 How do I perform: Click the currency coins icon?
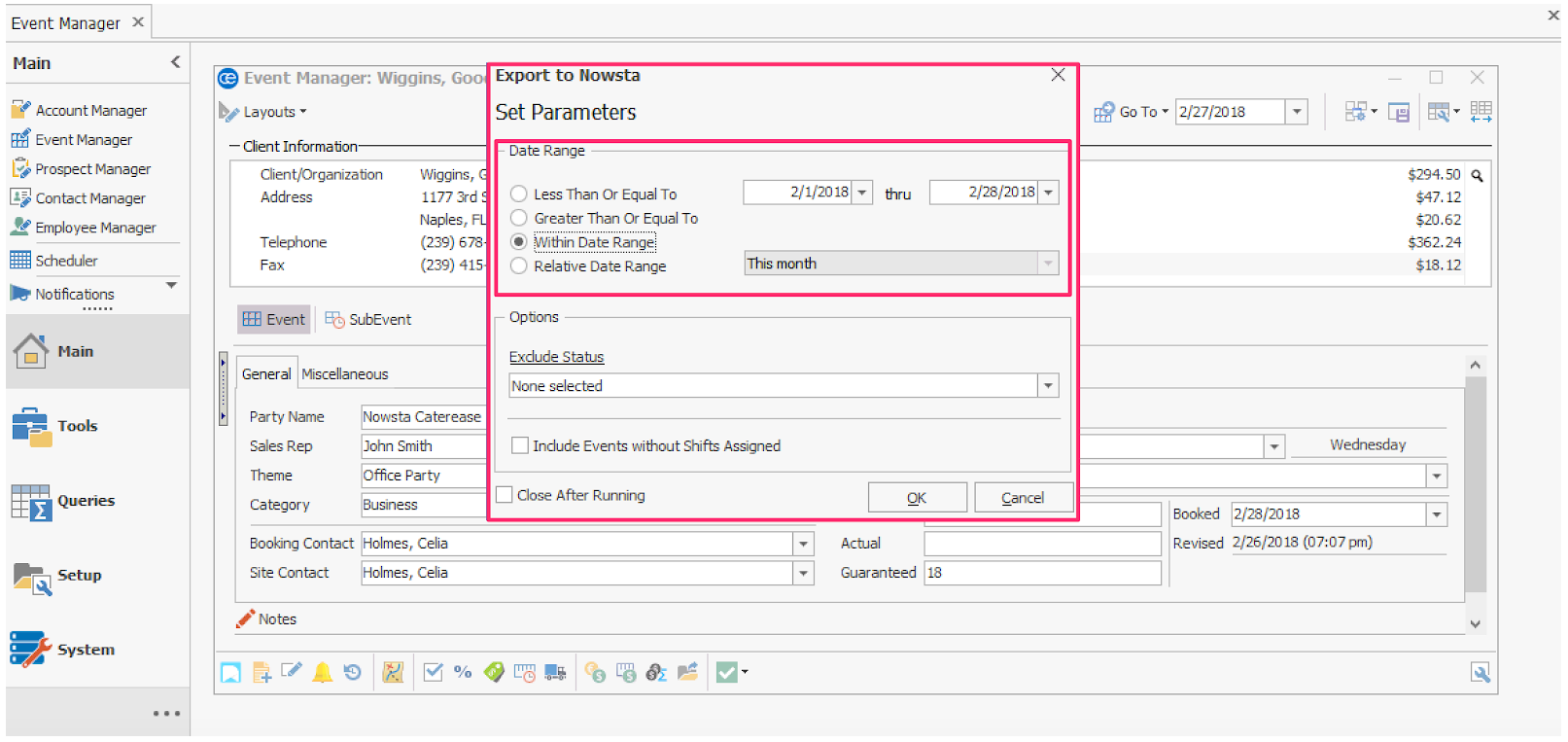click(x=595, y=672)
